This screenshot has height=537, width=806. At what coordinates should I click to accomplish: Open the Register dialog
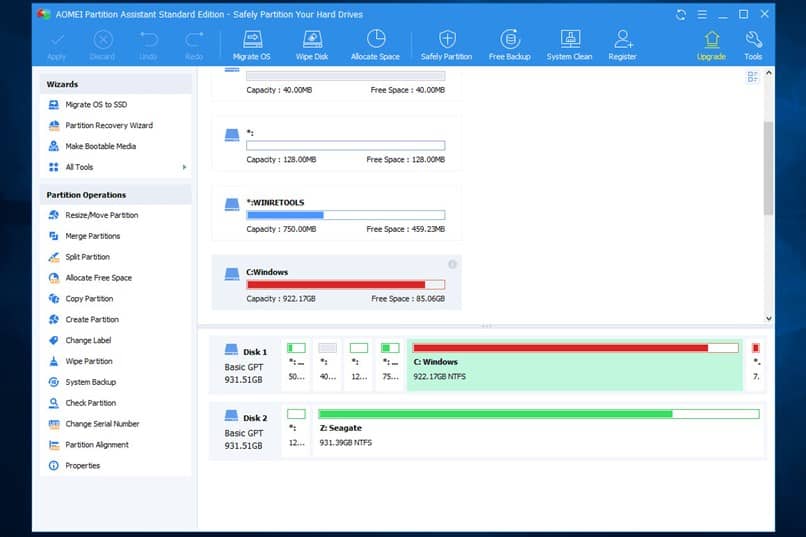click(x=622, y=45)
